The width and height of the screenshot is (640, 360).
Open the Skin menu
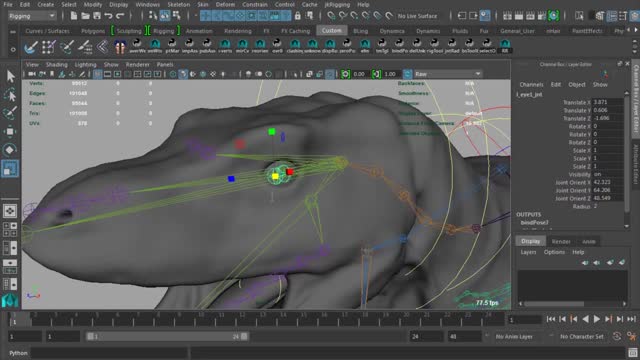202,4
